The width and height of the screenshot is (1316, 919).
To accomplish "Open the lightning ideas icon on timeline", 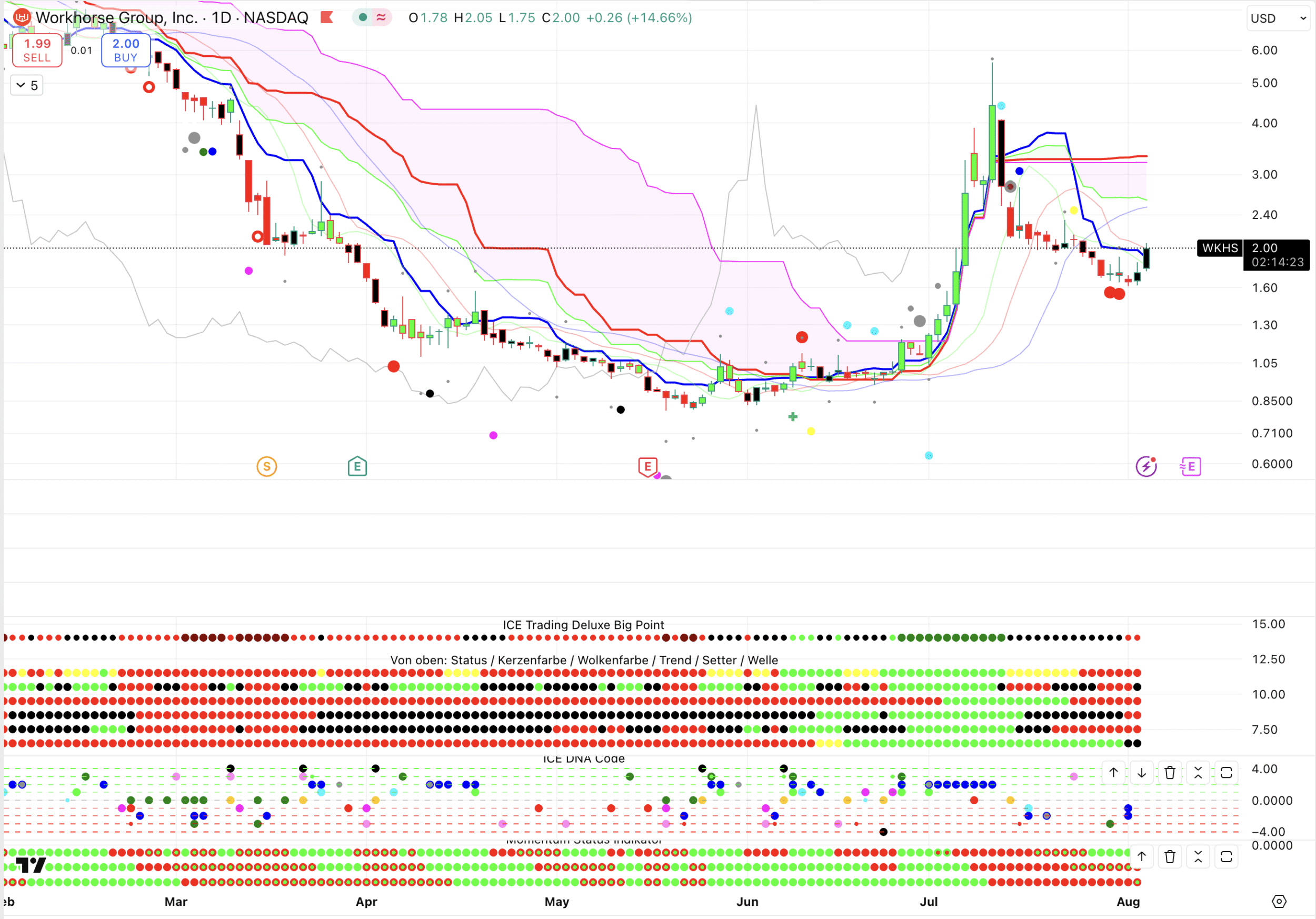I will tap(1146, 466).
